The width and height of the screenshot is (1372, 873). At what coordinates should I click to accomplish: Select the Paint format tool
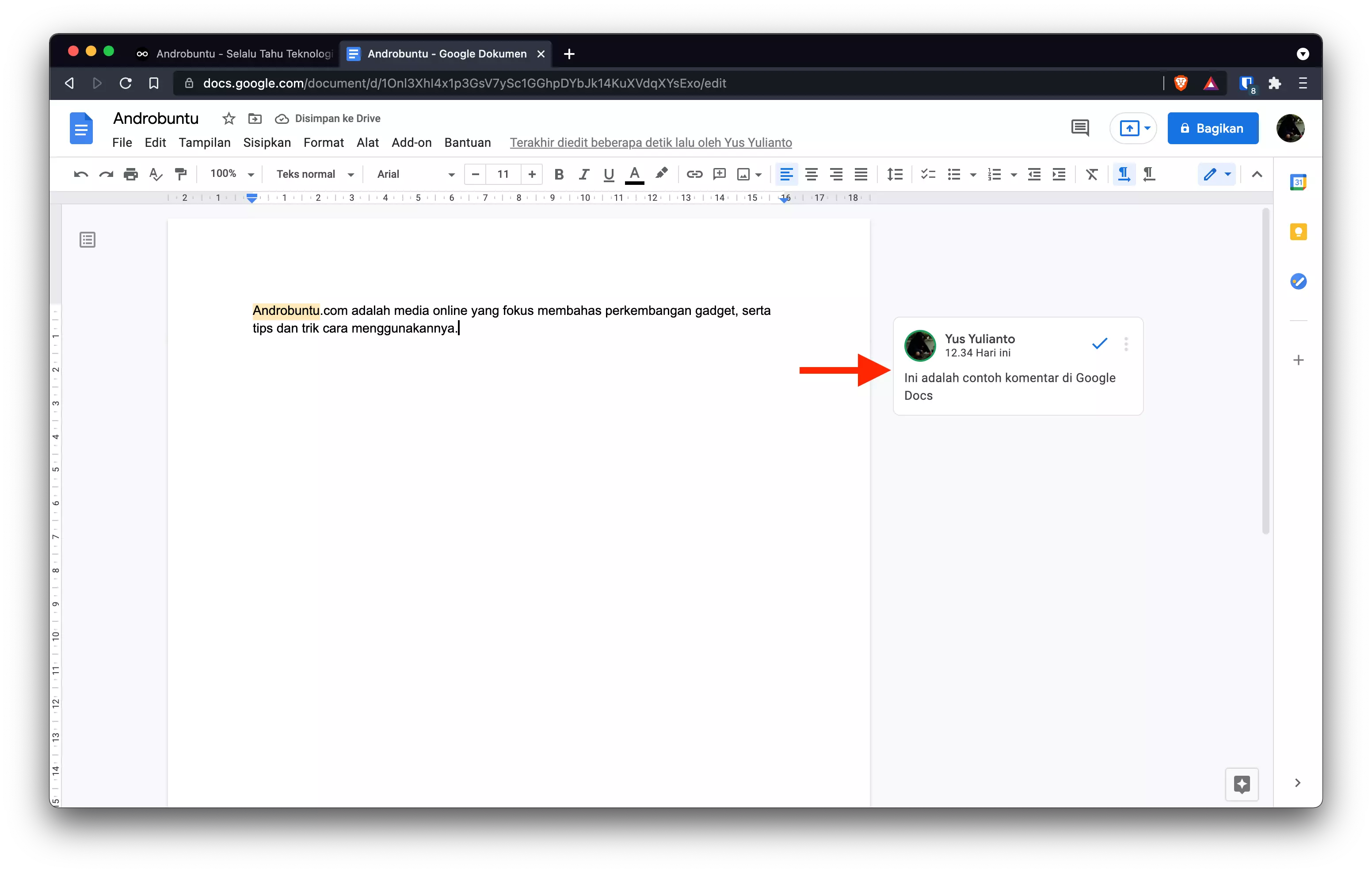pos(181,174)
